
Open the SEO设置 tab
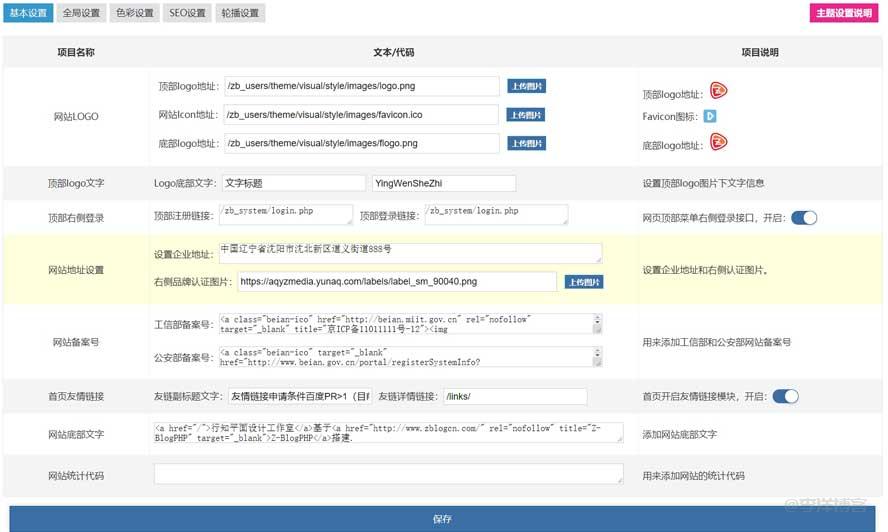pyautogui.click(x=185, y=14)
